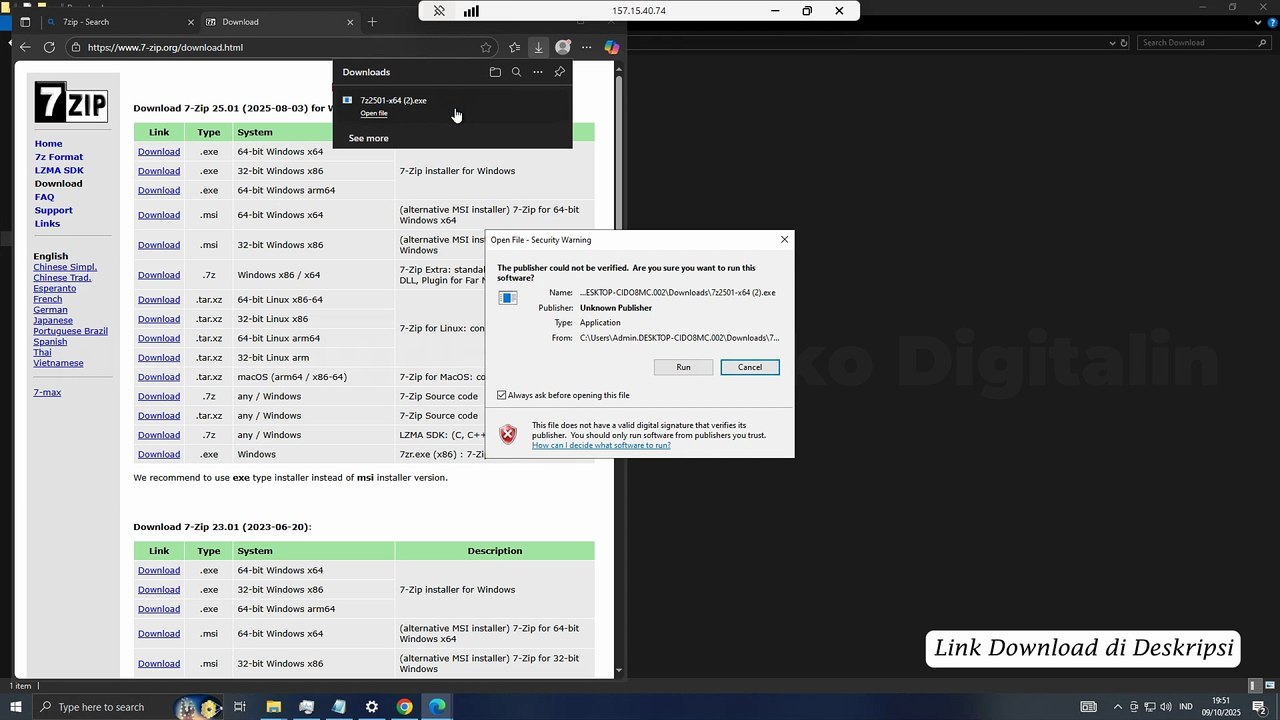Viewport: 1280px width, 720px height.
Task: Download 64-bit Windows x64 .exe for 25.01
Action: click(x=159, y=152)
